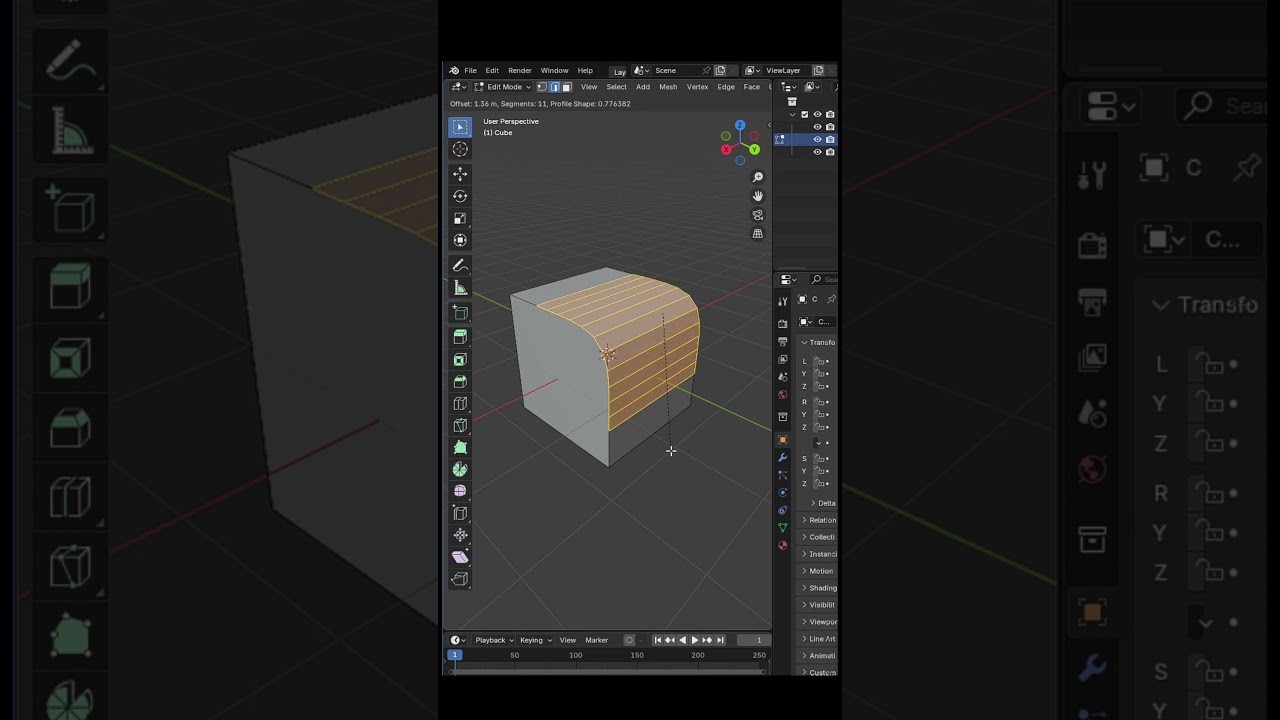Open the Render properties tab
The height and width of the screenshot is (720, 1280).
783,324
